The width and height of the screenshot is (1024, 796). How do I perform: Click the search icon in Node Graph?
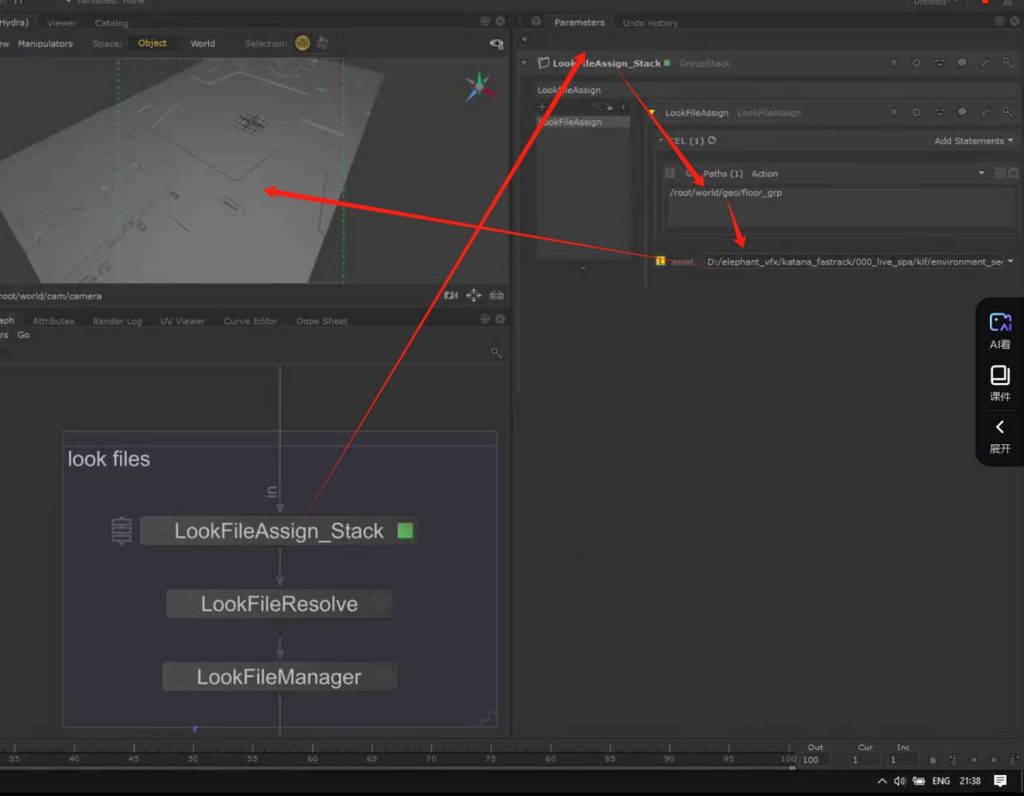pyautogui.click(x=496, y=353)
